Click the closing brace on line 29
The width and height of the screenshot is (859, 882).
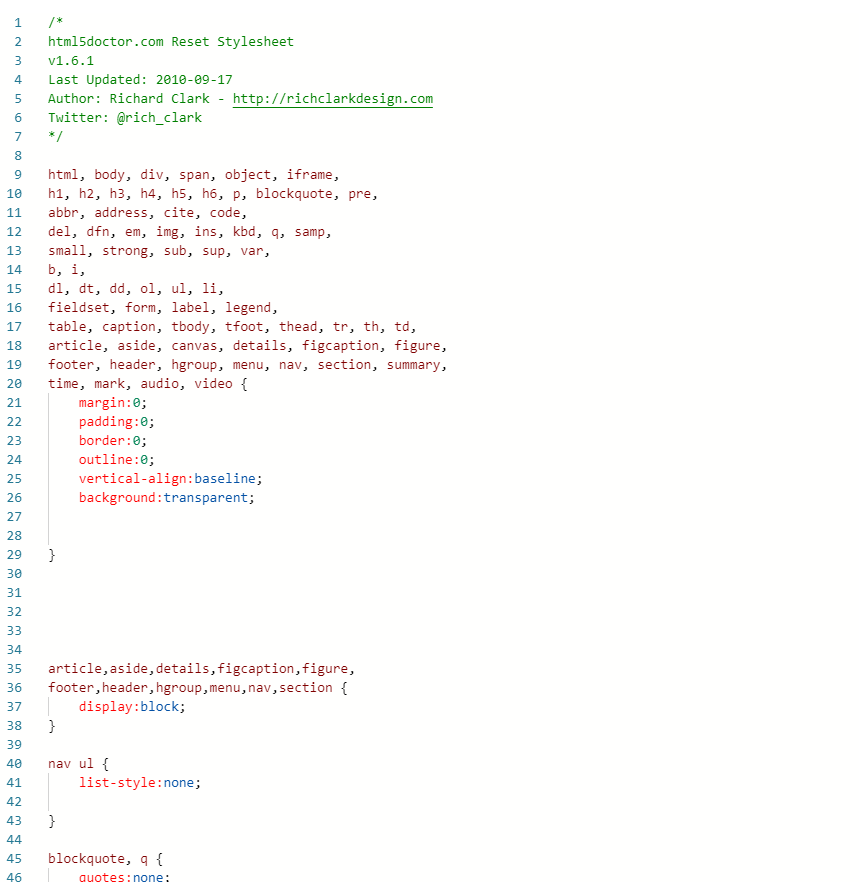point(52,555)
